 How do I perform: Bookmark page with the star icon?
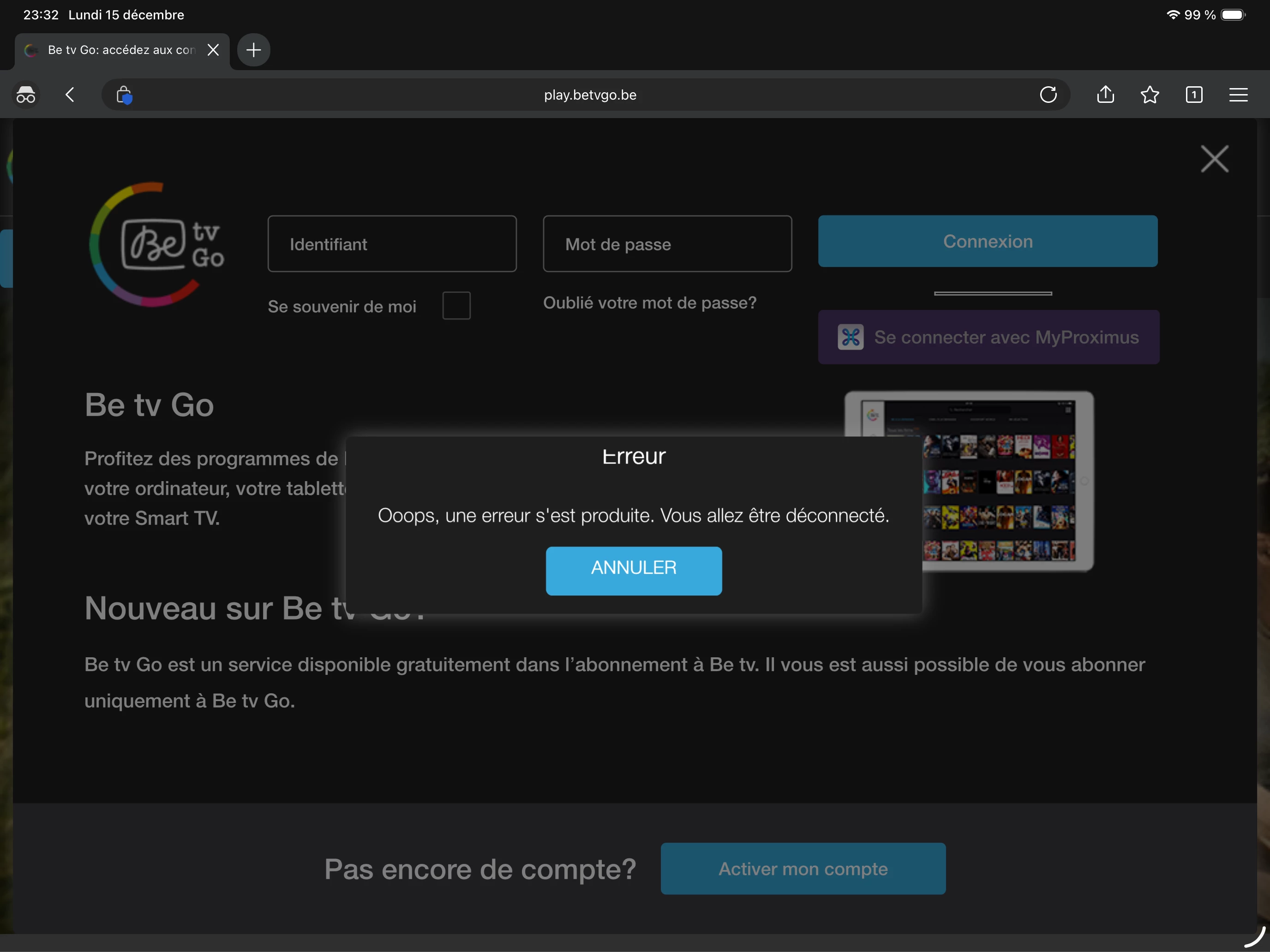click(1150, 95)
